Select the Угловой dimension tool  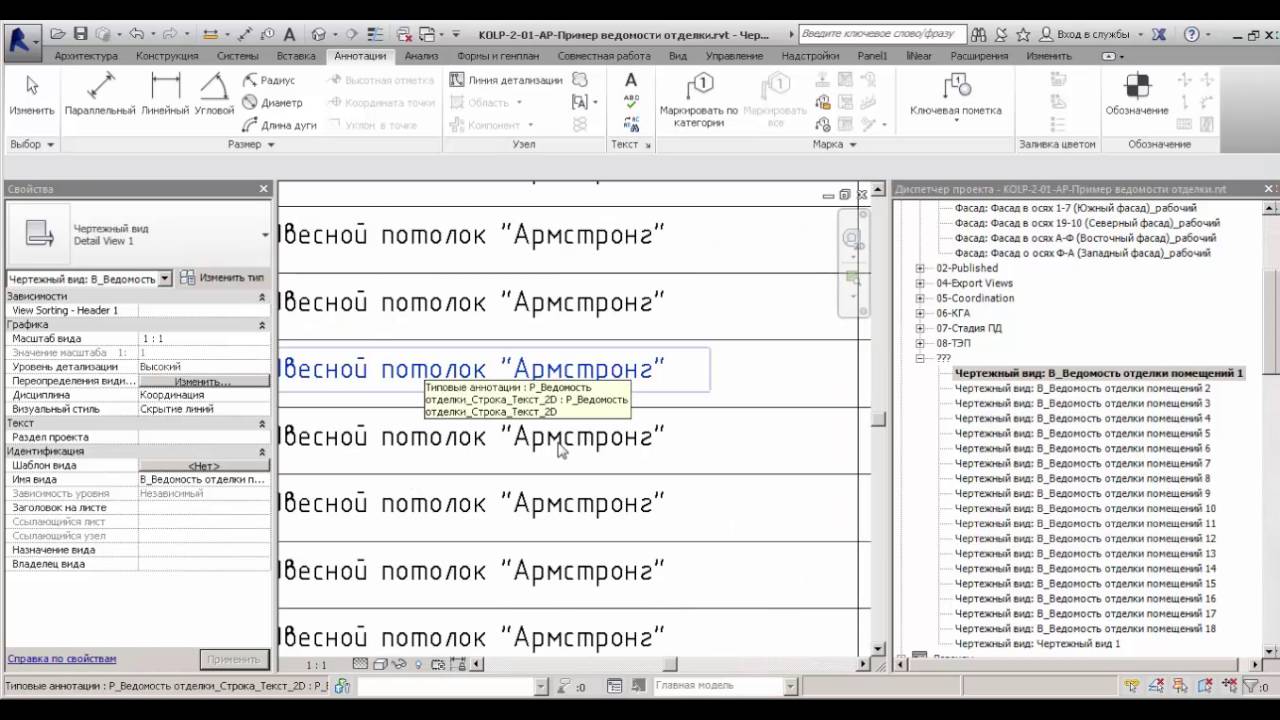(x=214, y=94)
